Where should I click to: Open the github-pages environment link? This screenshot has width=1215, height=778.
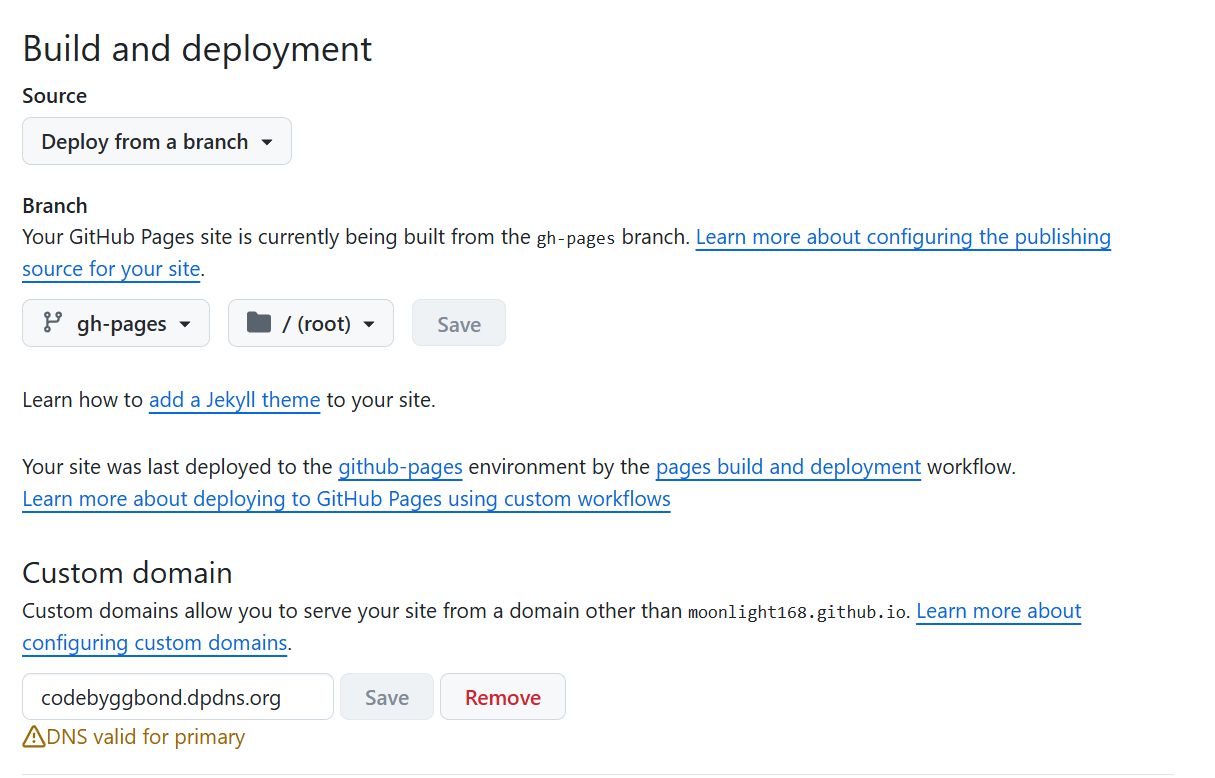point(400,467)
